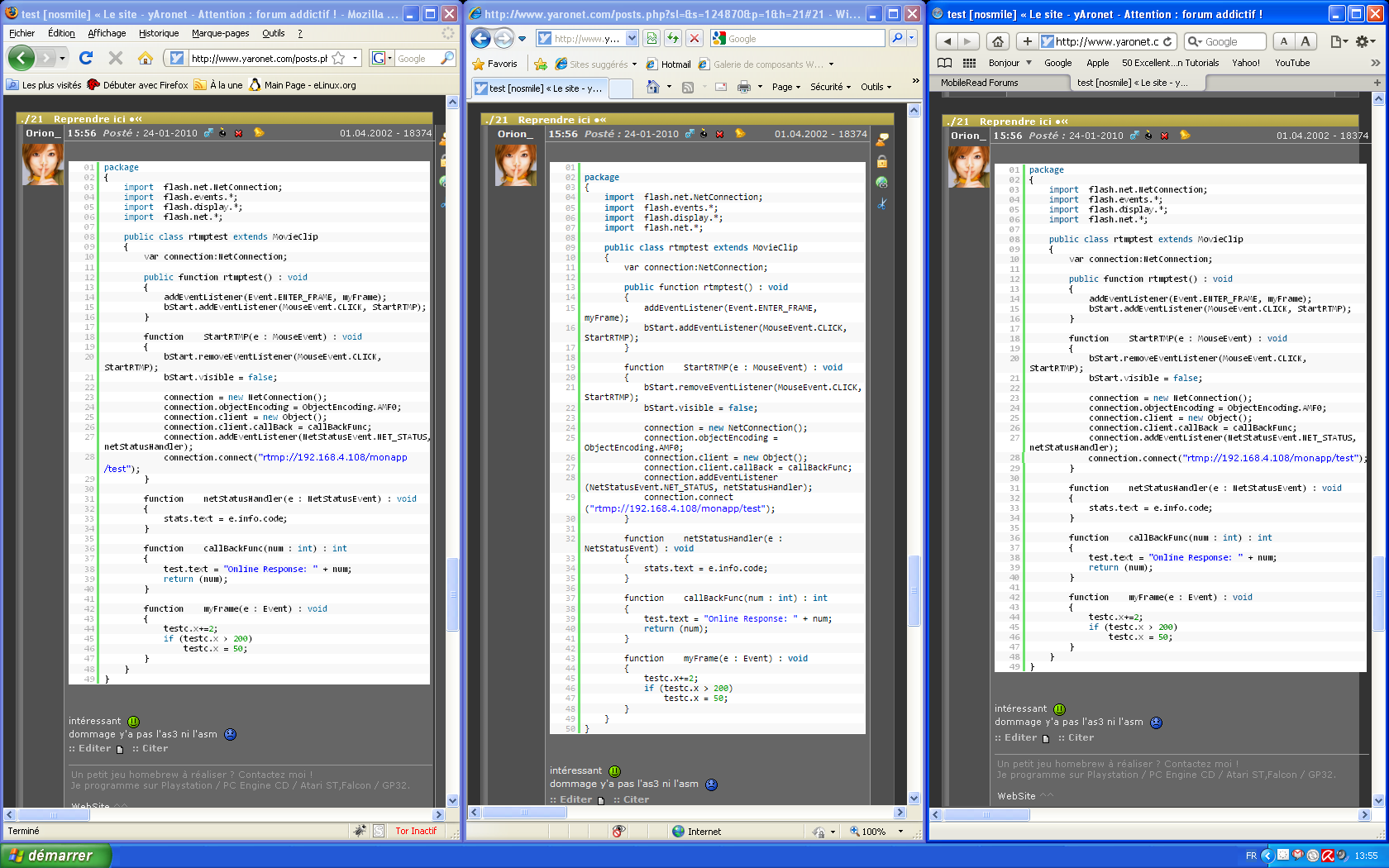
Task: Open the Marque-pages menu in Firefox
Action: [220, 33]
